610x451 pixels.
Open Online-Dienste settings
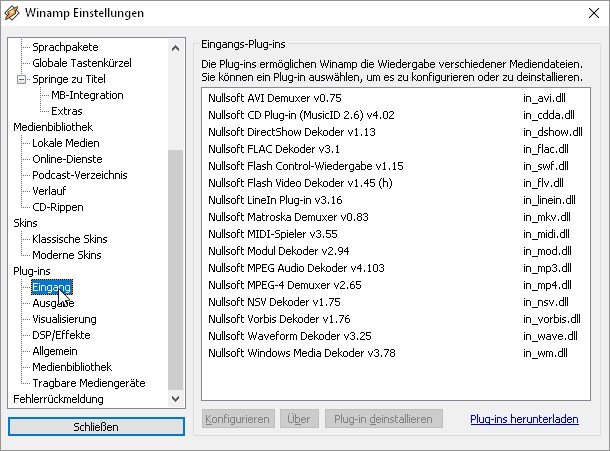tap(67, 159)
